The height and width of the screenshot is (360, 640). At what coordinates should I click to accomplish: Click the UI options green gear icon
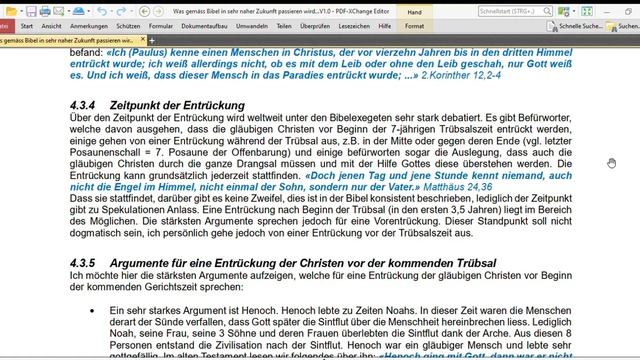(x=564, y=11)
